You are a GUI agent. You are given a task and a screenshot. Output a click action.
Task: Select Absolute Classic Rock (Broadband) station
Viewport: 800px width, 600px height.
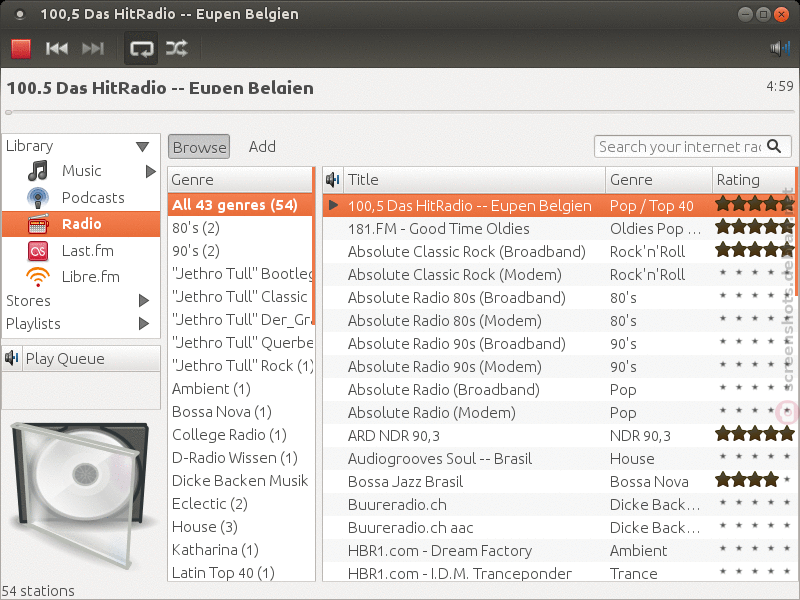pos(559,252)
